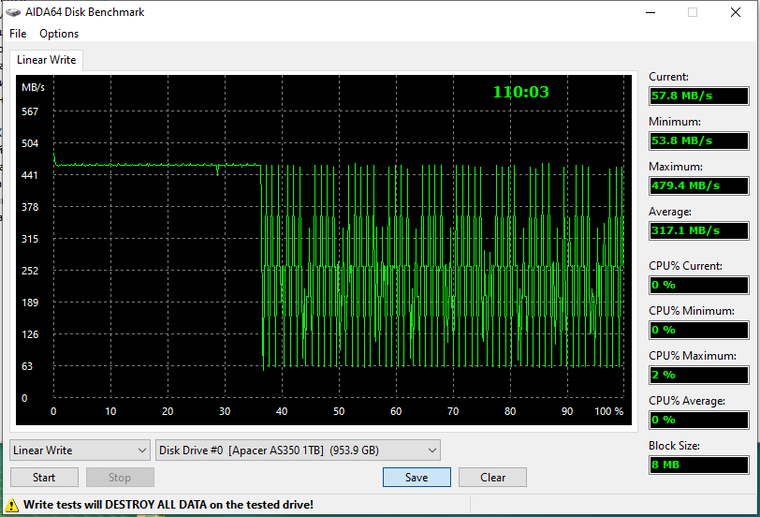760x517 pixels.
Task: Click the elapsed timer 110:03 on graph
Action: coord(521,92)
